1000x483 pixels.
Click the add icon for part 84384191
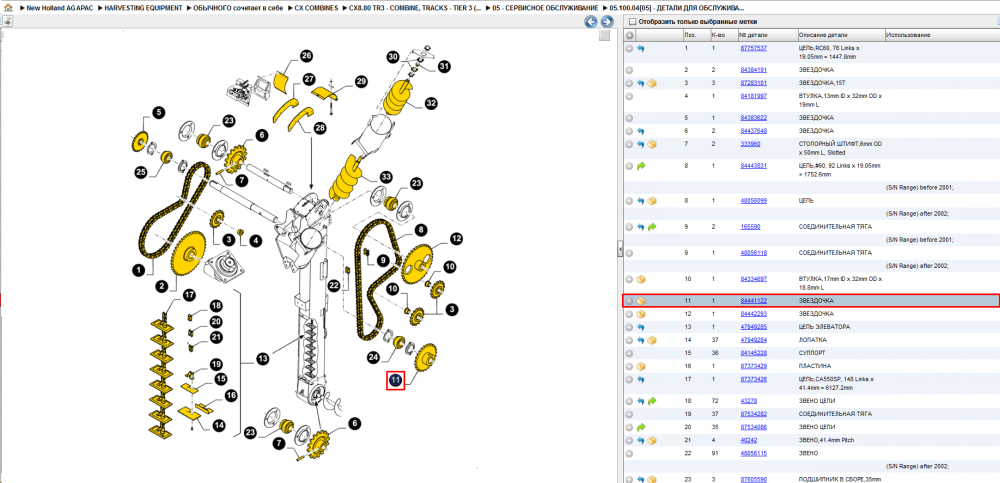click(x=629, y=70)
